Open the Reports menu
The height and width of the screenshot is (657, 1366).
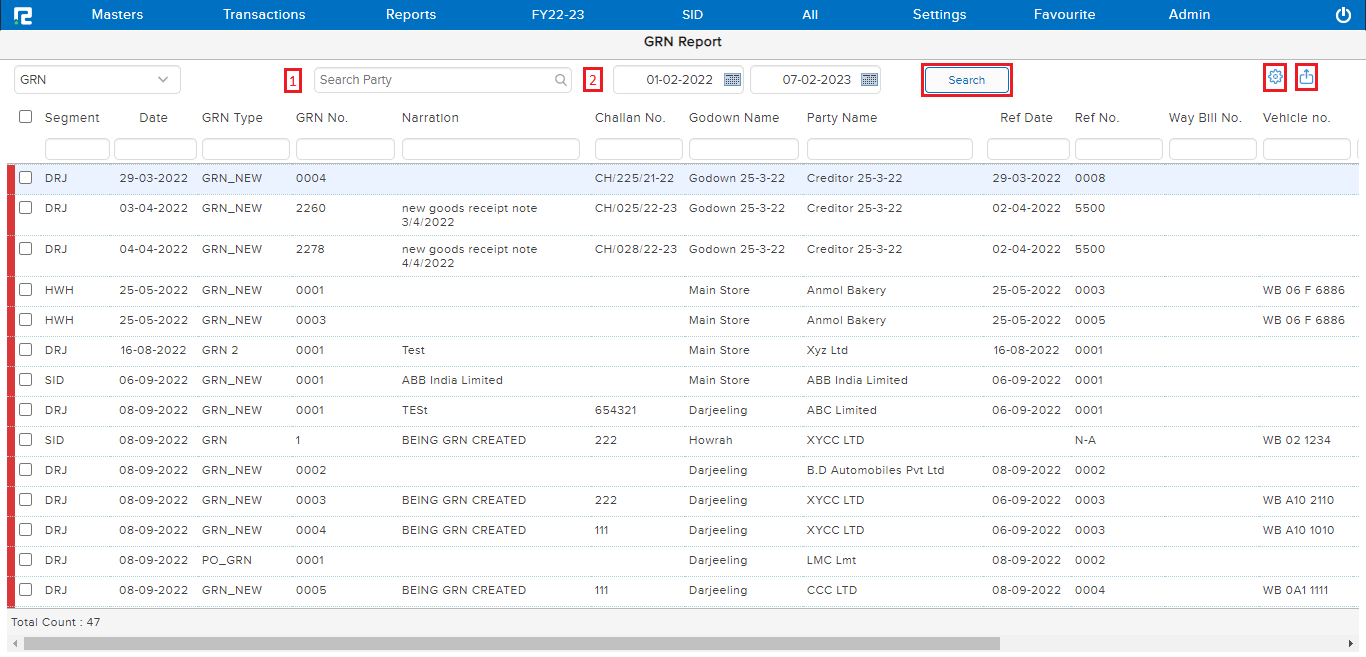point(411,15)
